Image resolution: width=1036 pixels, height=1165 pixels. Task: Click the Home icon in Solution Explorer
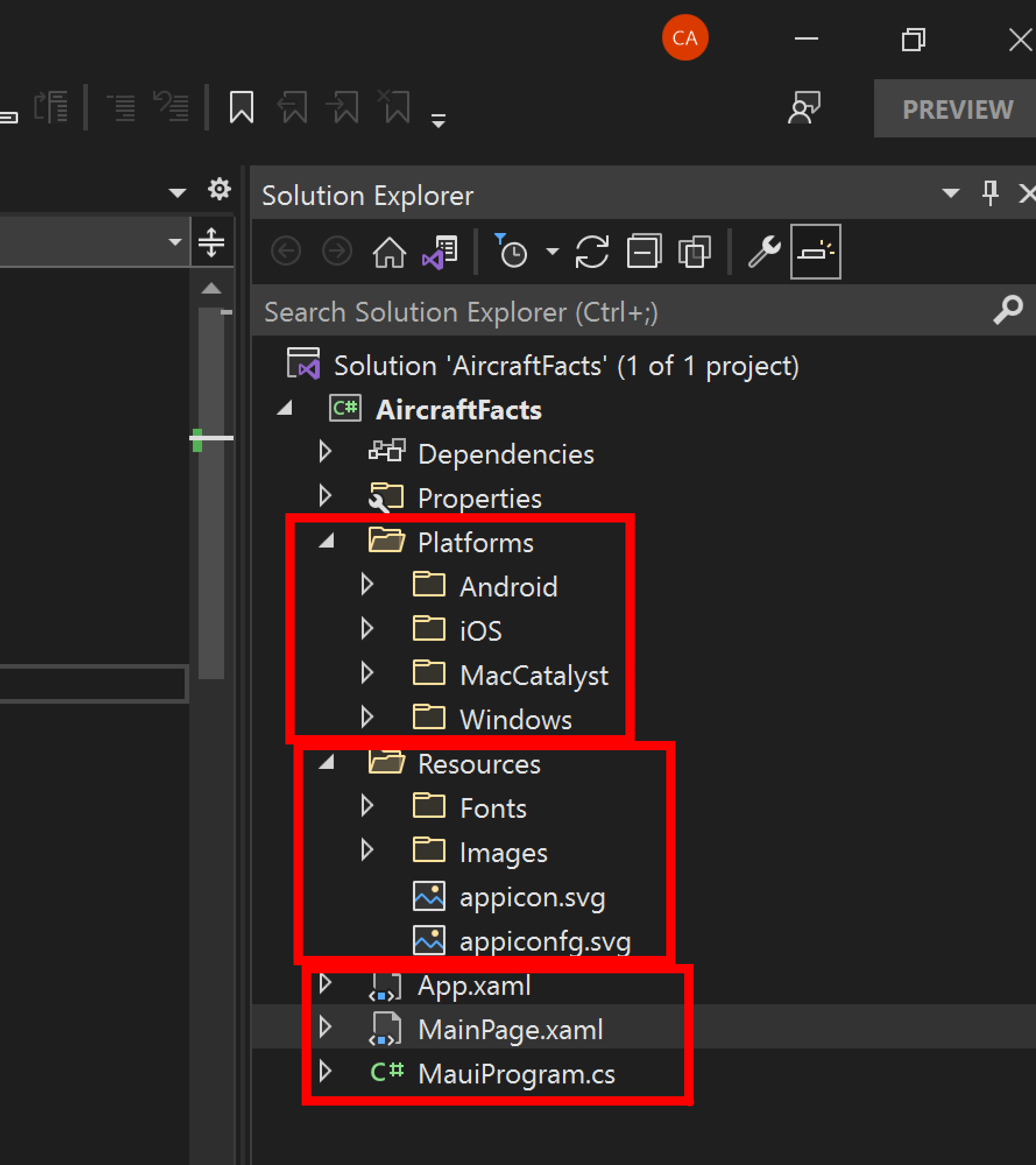click(x=389, y=252)
